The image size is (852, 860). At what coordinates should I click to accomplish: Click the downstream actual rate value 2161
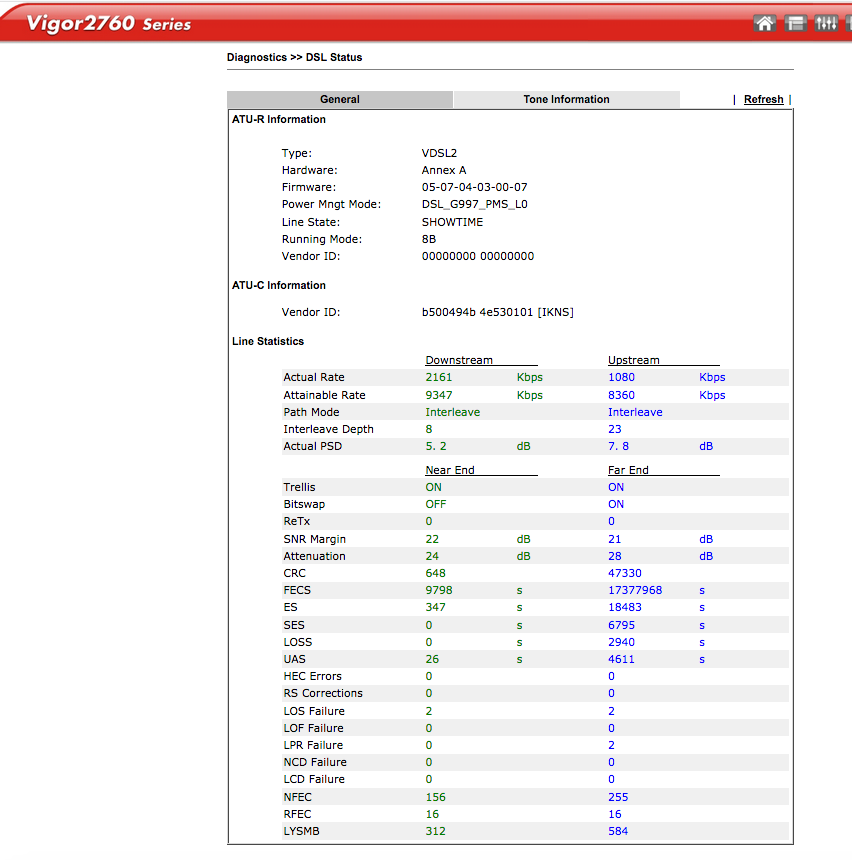click(438, 378)
